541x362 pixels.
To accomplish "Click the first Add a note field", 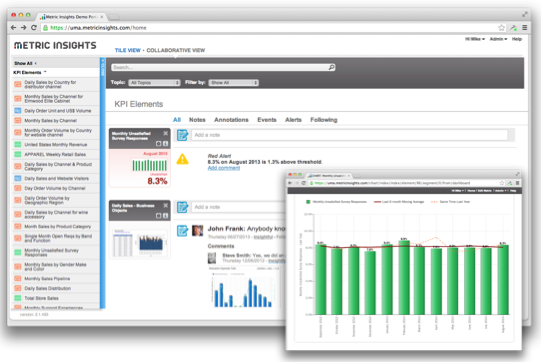I will (349, 135).
